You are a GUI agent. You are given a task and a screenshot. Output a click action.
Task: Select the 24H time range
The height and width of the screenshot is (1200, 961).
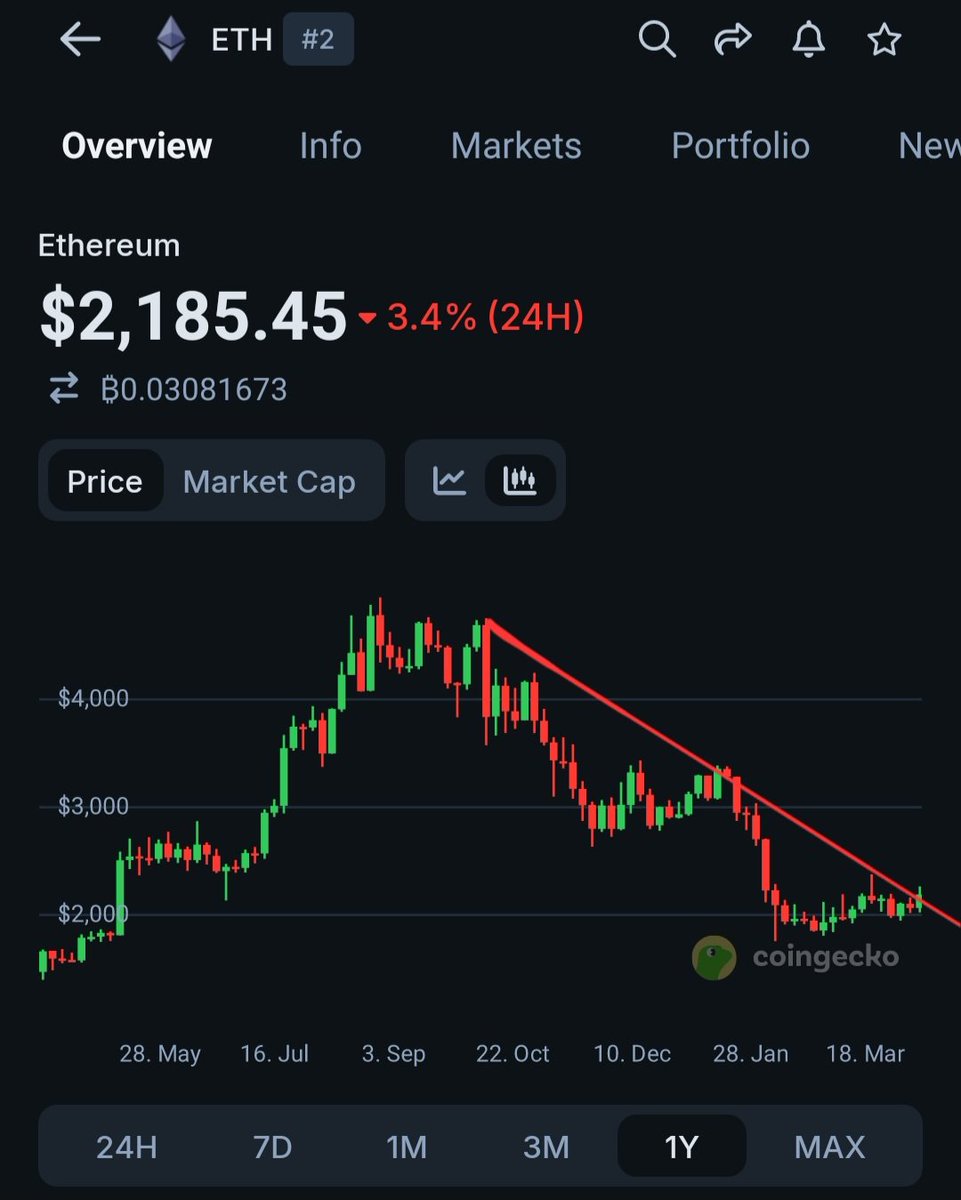[127, 1146]
